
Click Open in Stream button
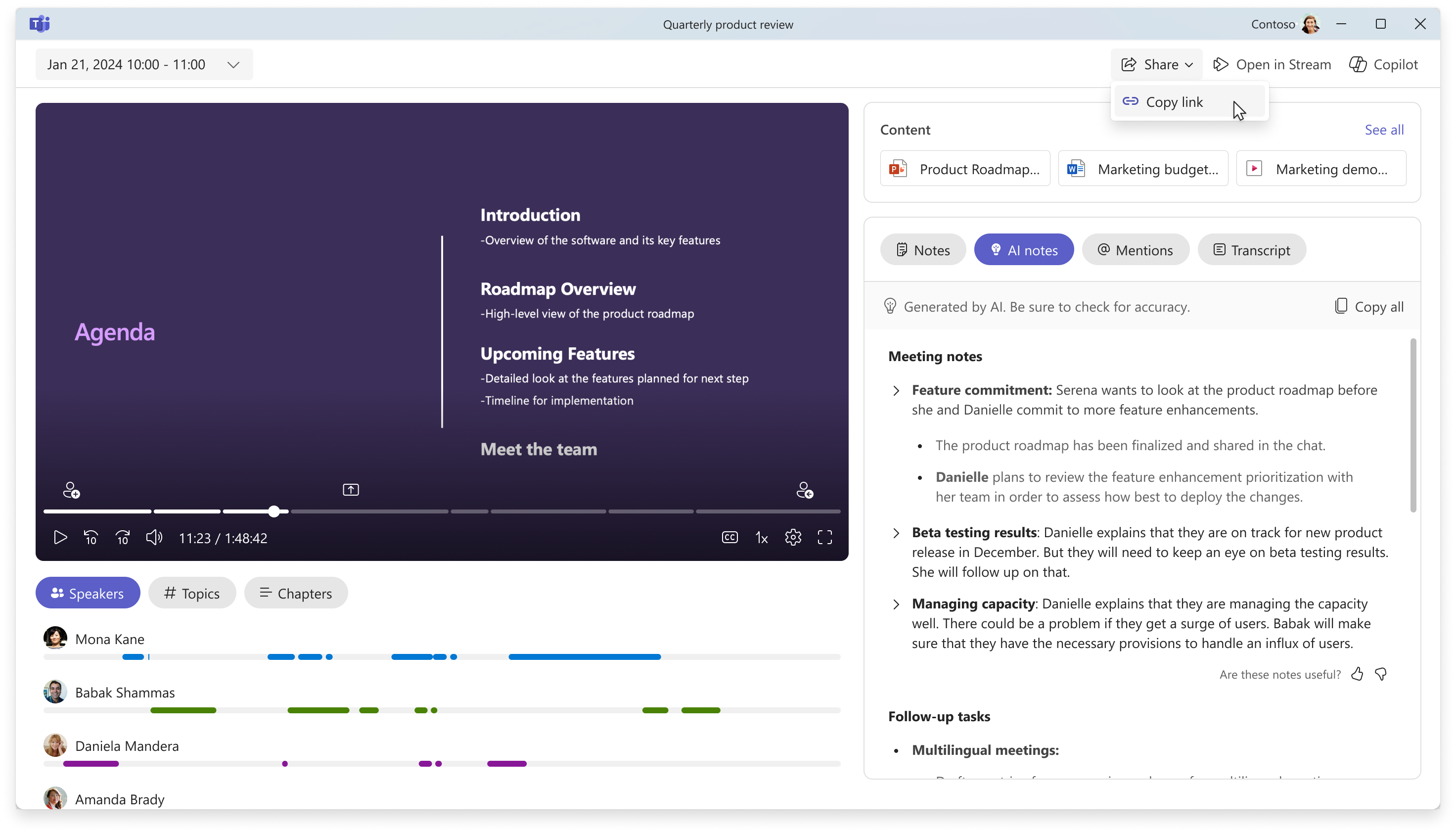1272,65
